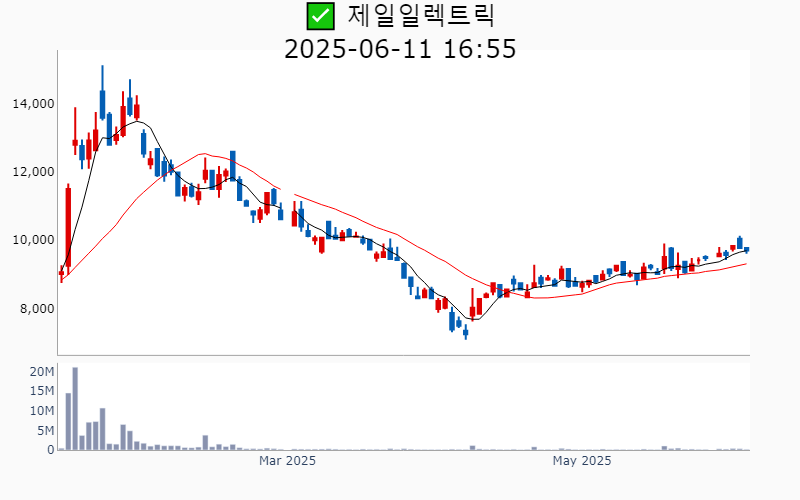Screen dimensions: 800x500
Task: Click the tall red candlestick at chart start
Action: pos(68,228)
